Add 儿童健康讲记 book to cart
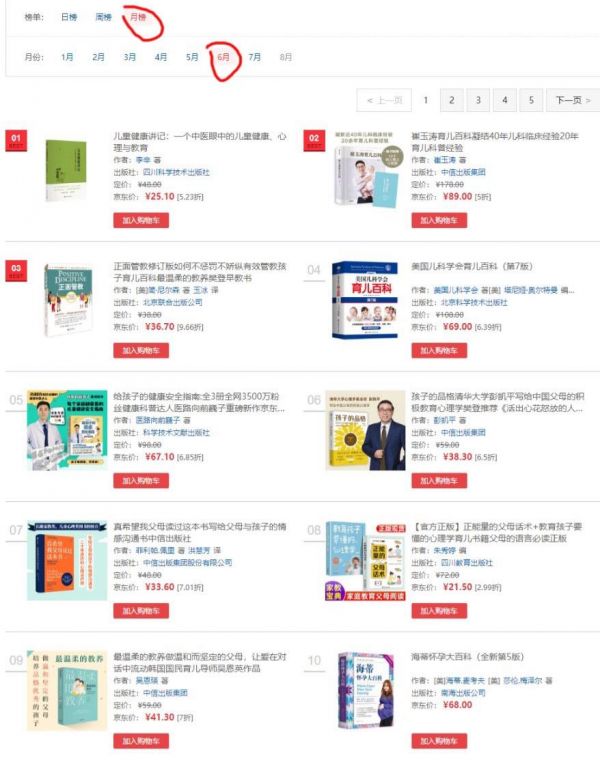 [x=141, y=221]
